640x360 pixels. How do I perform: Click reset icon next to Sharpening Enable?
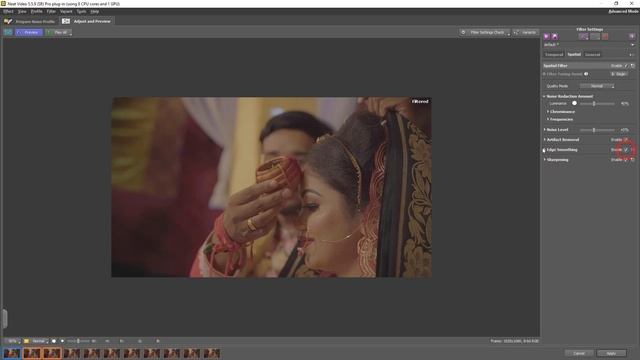pyautogui.click(x=633, y=160)
